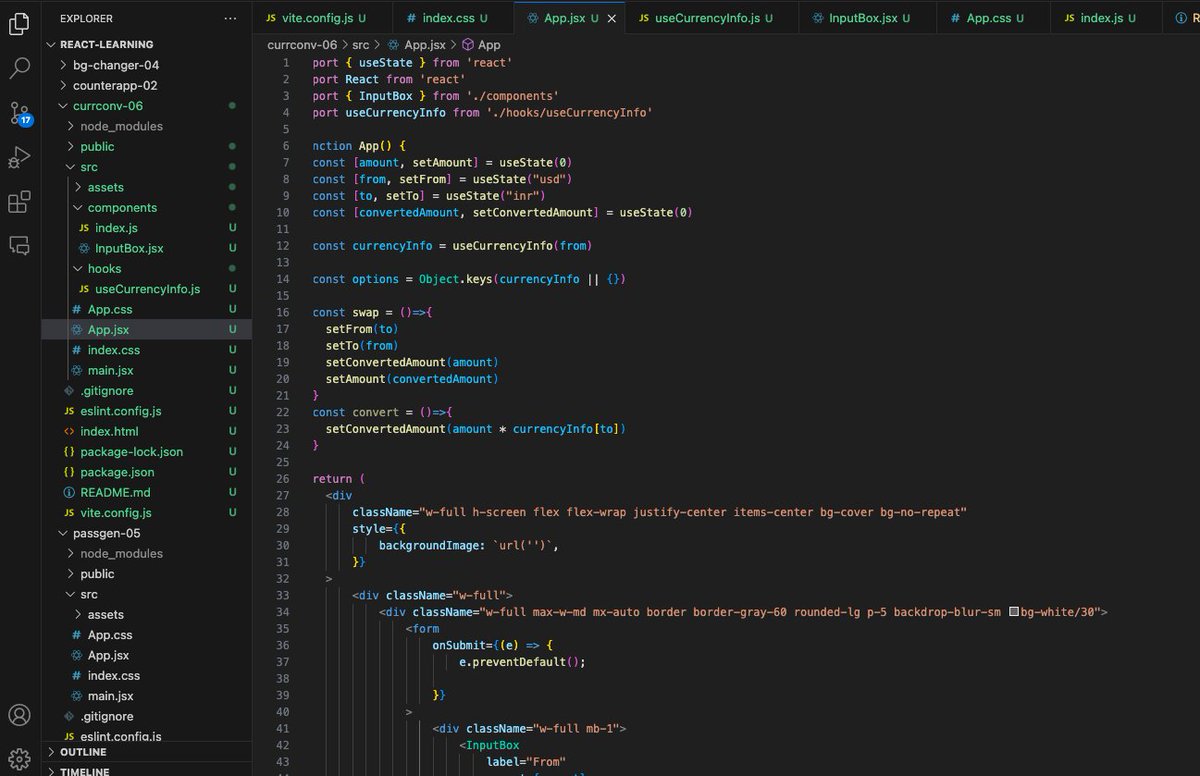
Task: Close the App.jsx editor tab
Action: coord(611,18)
